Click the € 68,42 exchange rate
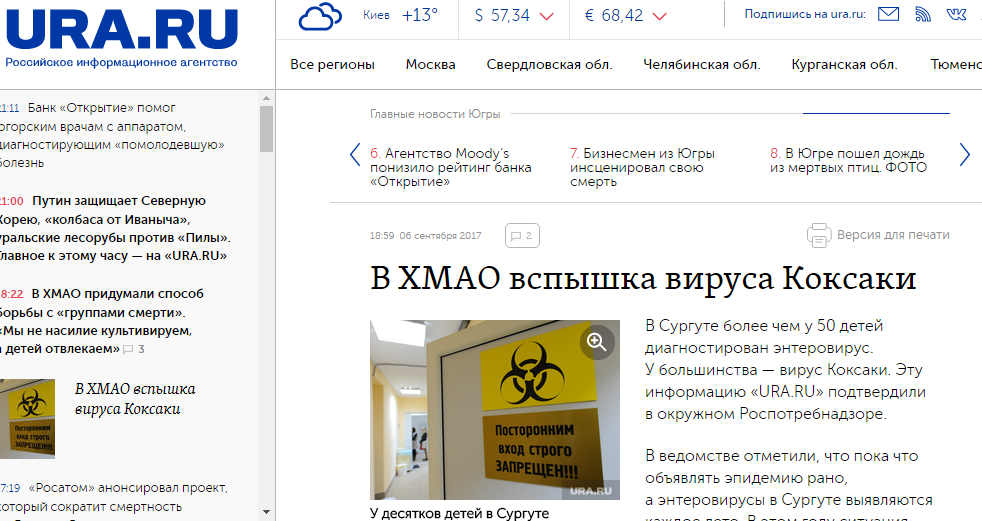This screenshot has height=521, width=982. click(614, 15)
